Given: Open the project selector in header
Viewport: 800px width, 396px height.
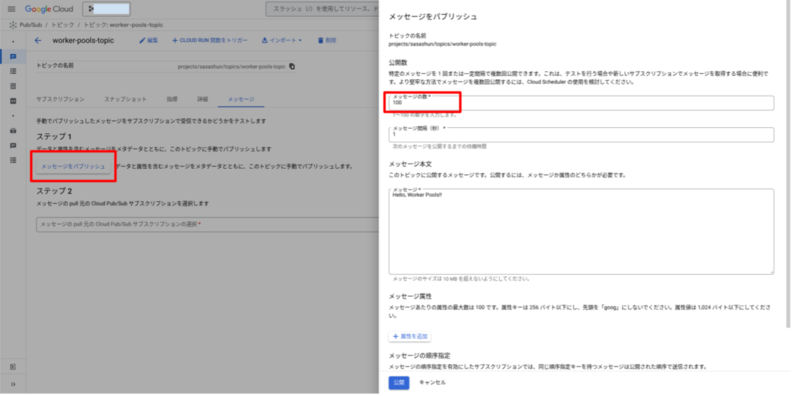Looking at the screenshot, I should pos(106,9).
